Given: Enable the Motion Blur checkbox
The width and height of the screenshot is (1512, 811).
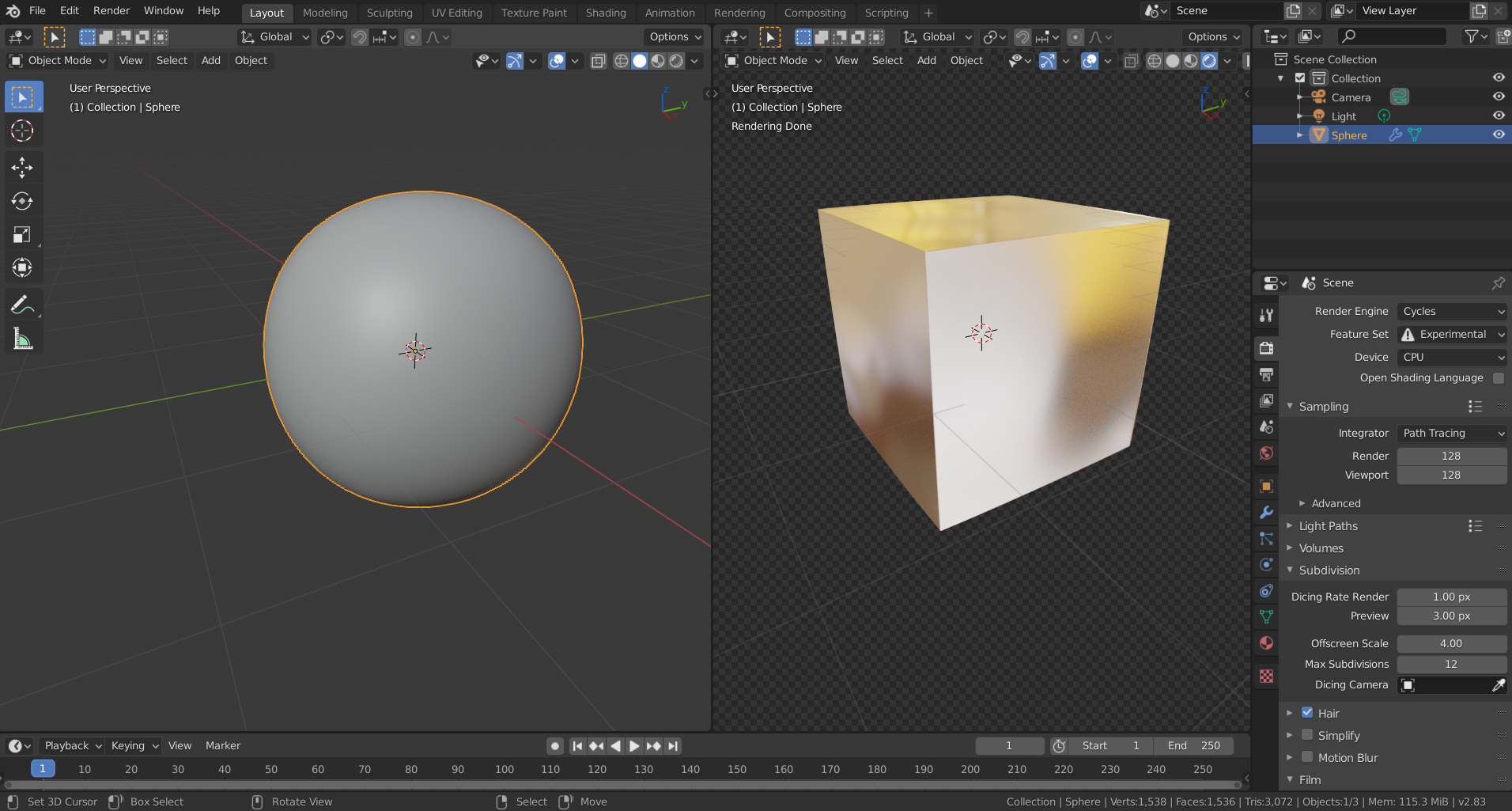Looking at the screenshot, I should (x=1307, y=757).
